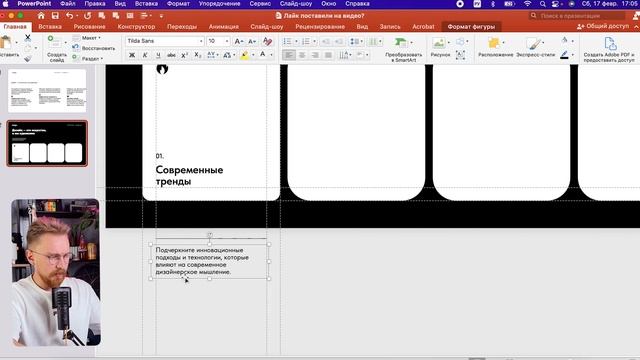Clear all text formatting
This screenshot has width=640, height=360.
(x=267, y=41)
